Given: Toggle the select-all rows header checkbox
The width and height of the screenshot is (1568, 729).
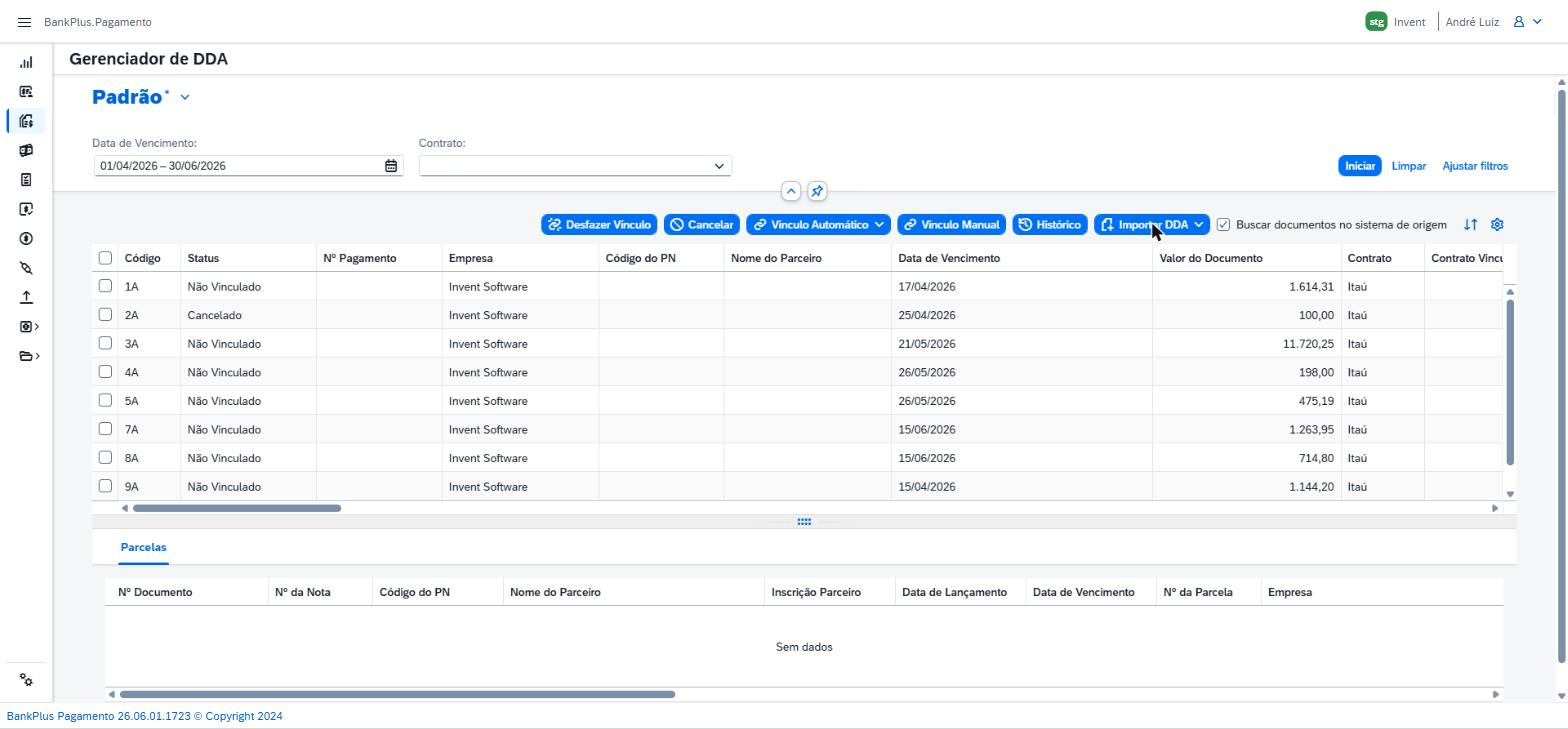Looking at the screenshot, I should tap(105, 258).
